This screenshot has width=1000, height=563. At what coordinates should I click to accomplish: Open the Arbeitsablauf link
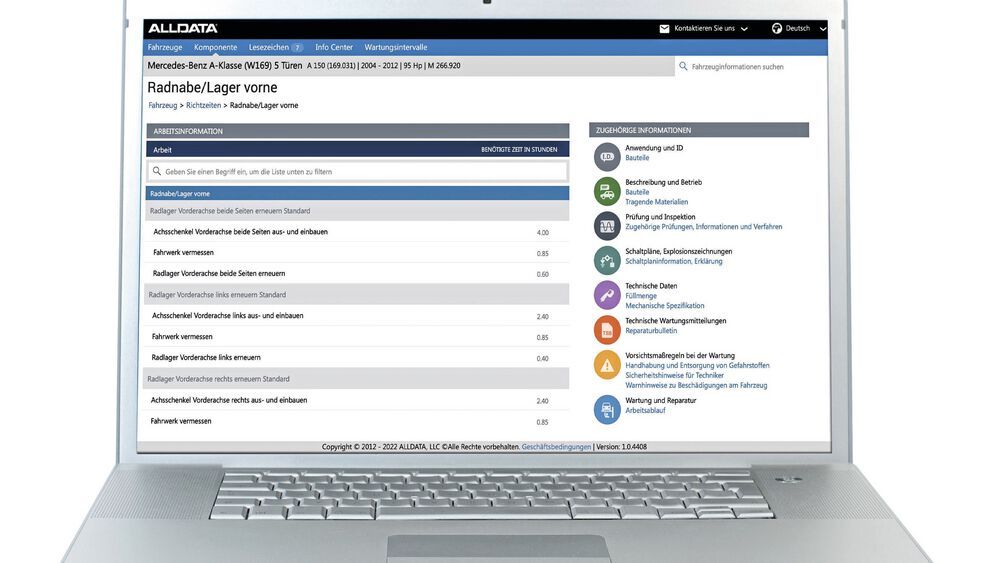645,411
